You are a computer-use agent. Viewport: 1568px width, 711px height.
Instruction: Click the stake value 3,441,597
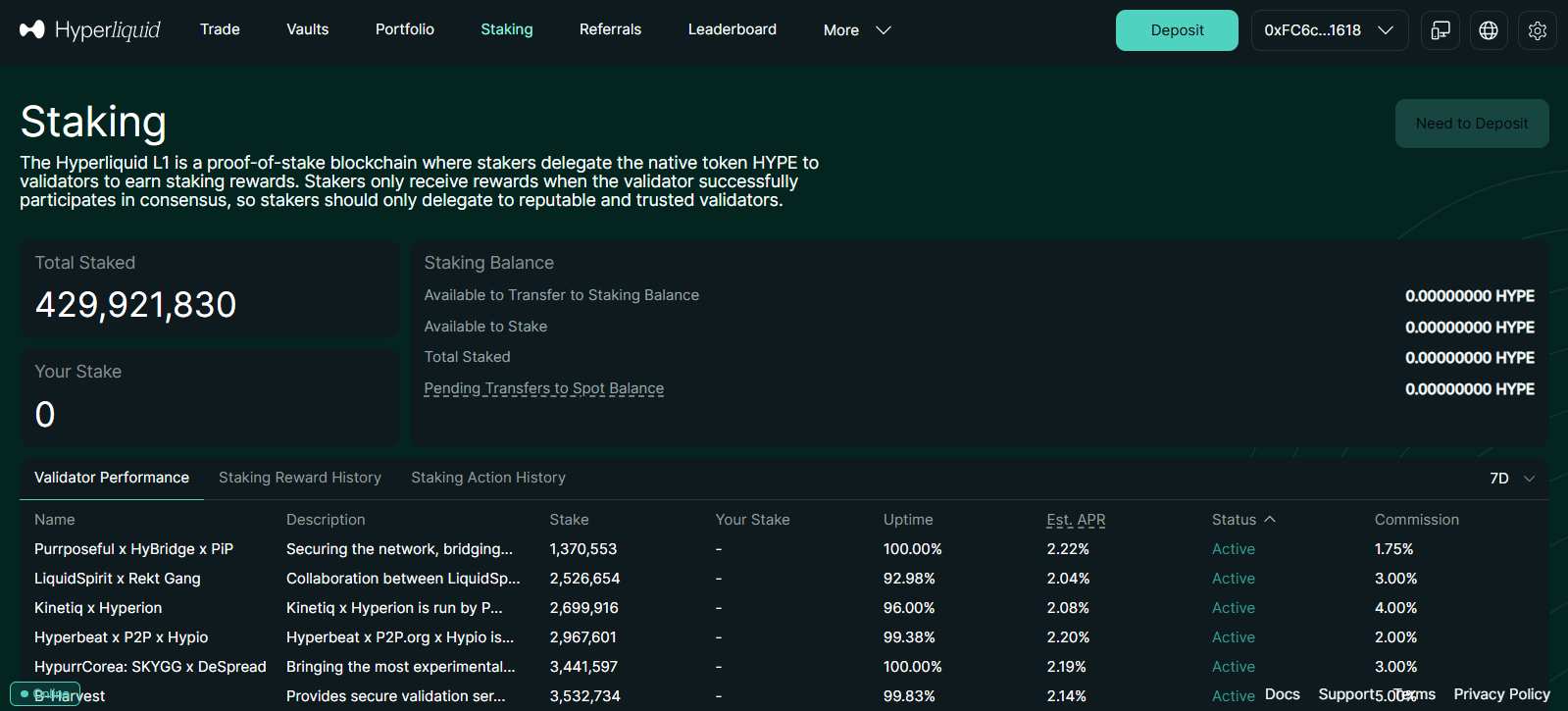pyautogui.click(x=584, y=667)
